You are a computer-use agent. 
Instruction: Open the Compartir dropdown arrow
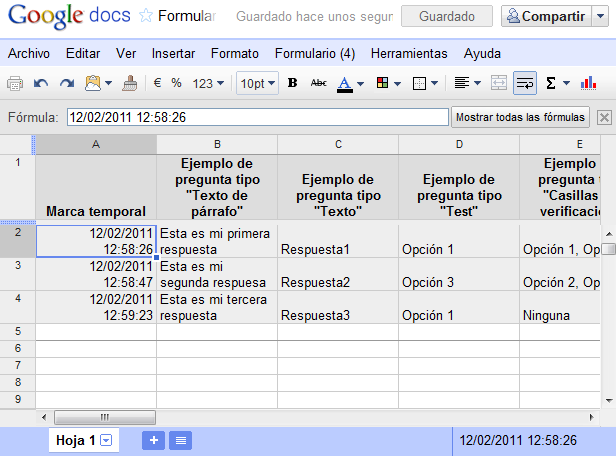(600, 16)
